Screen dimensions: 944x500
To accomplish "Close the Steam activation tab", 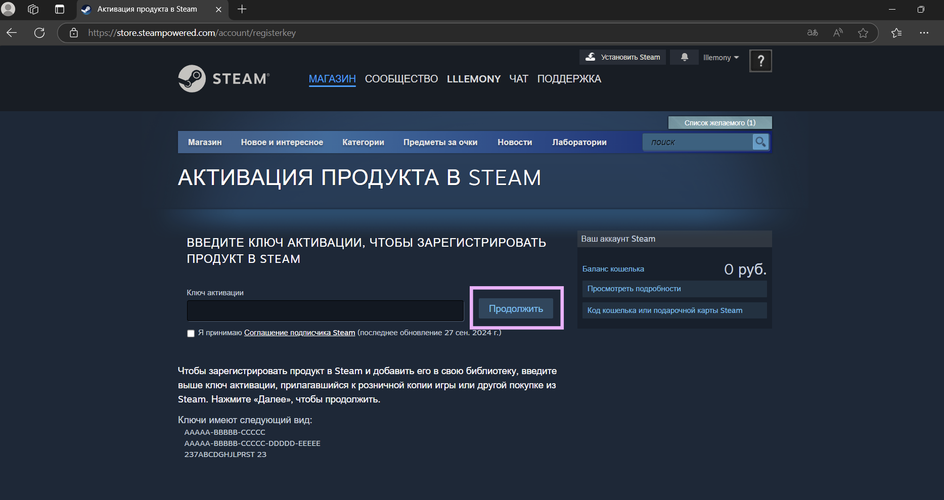I will 219,9.
